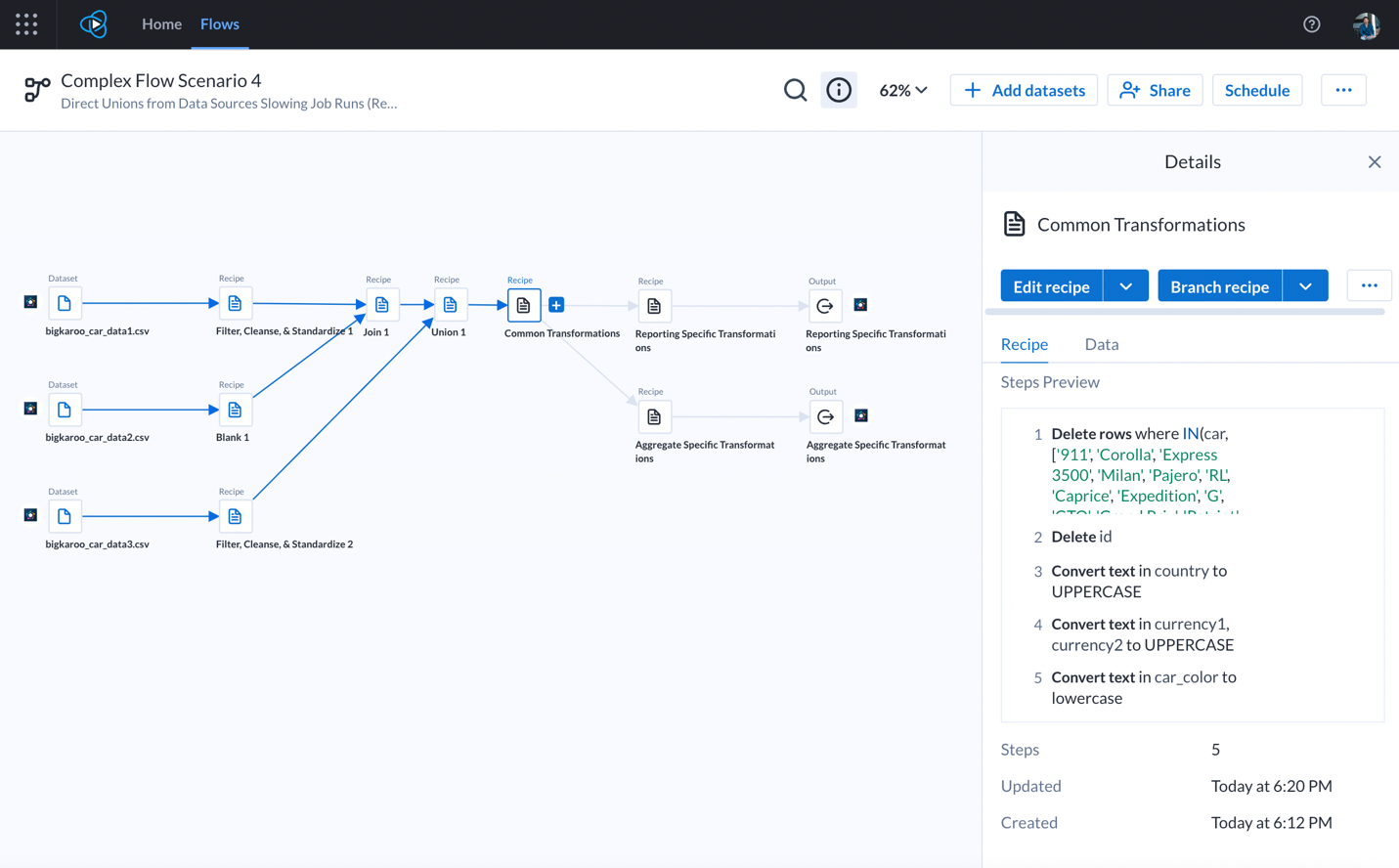Click the search magnifier icon
Screen dimensions: 1399x868
coord(795,90)
